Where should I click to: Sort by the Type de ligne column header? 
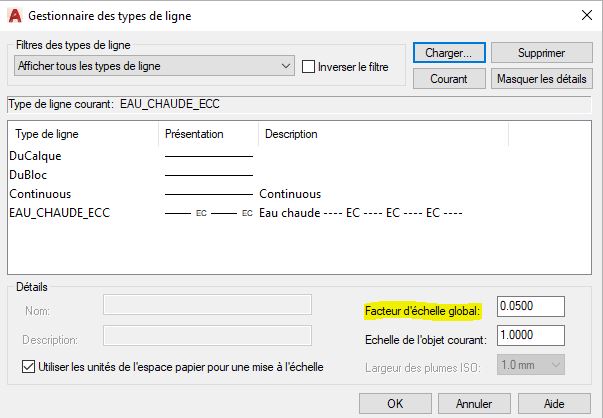[48, 134]
